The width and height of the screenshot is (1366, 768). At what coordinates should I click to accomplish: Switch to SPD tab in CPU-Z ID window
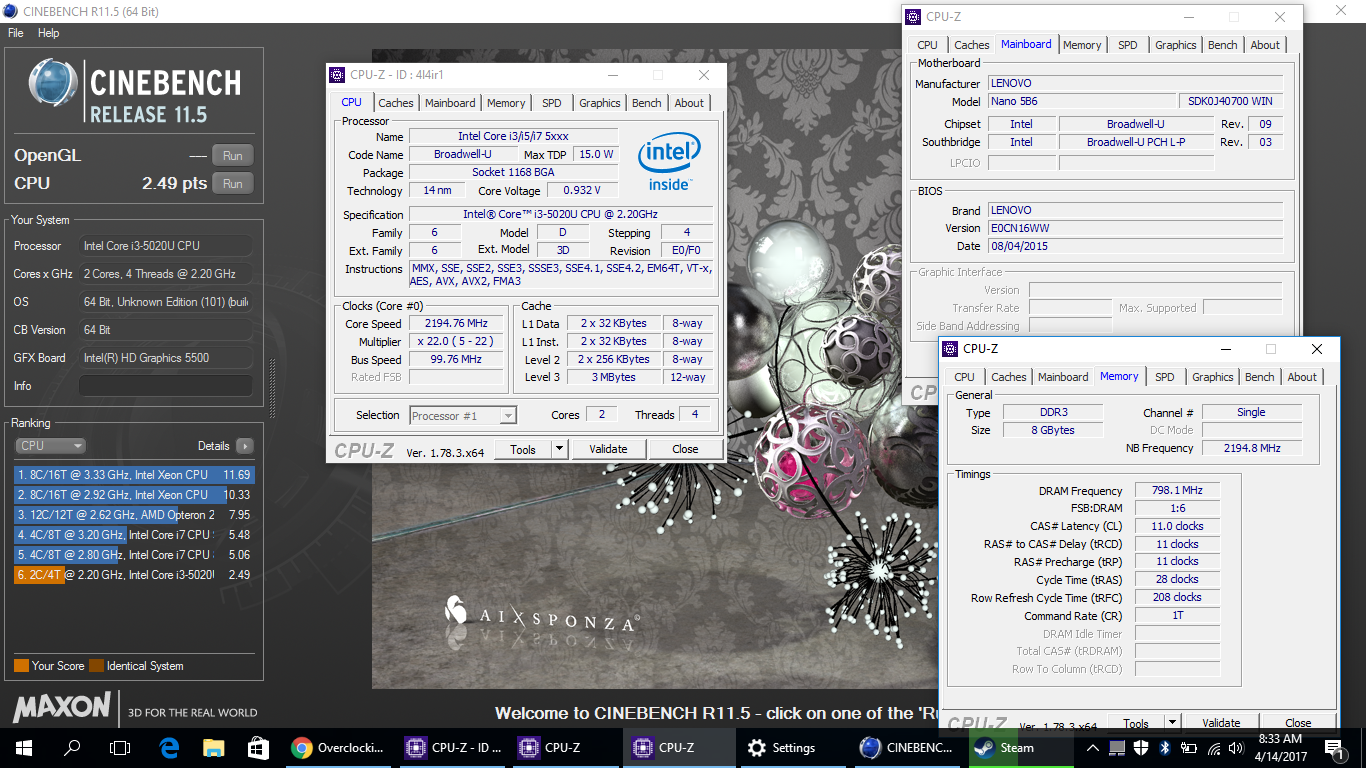pyautogui.click(x=551, y=103)
